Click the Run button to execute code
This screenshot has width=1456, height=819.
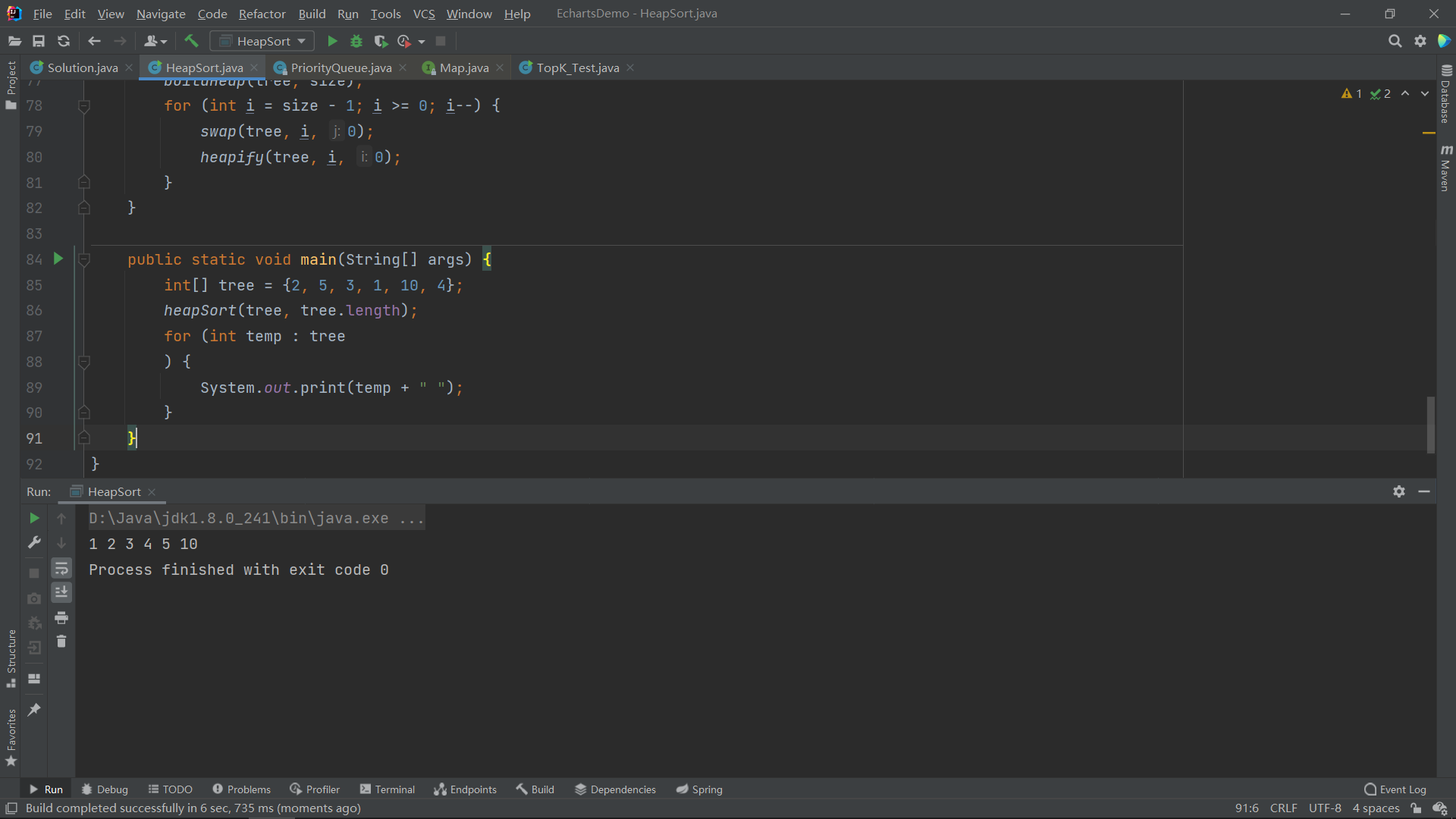coord(332,41)
